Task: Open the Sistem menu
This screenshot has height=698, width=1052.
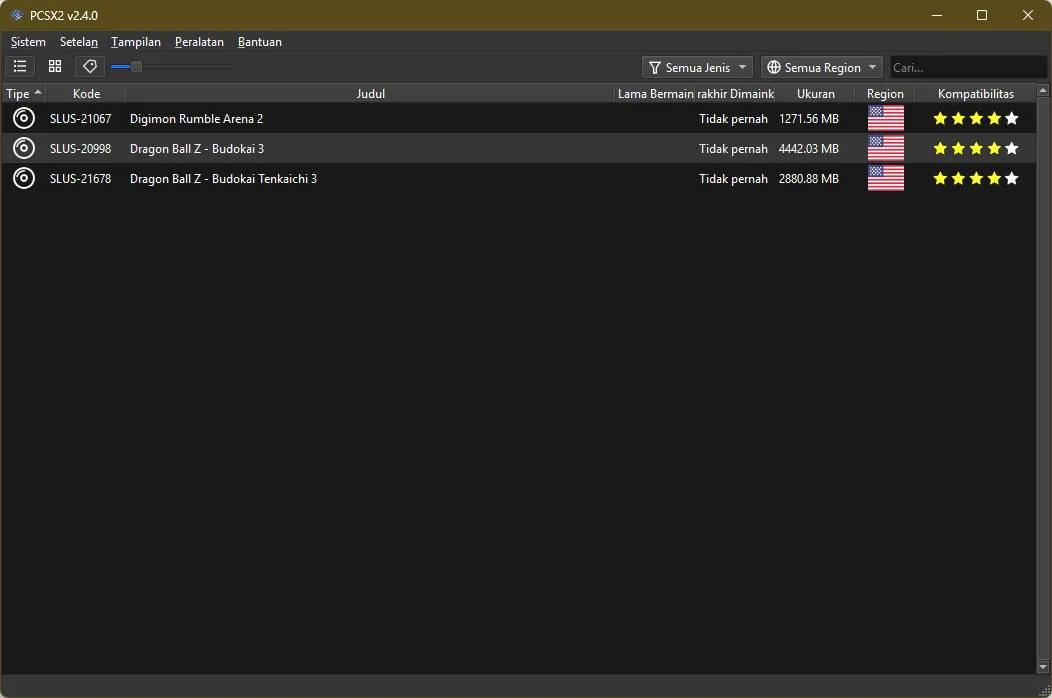Action: (28, 42)
